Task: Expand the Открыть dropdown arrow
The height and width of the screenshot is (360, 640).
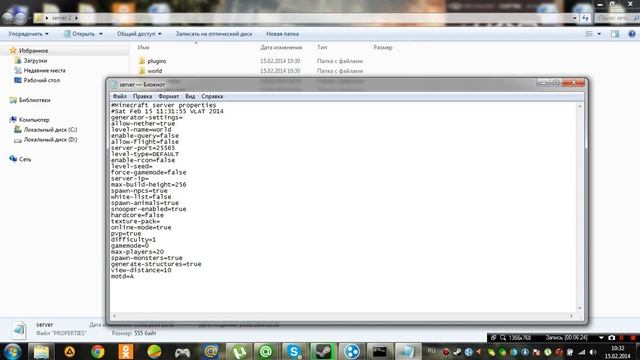Action: [x=101, y=34]
